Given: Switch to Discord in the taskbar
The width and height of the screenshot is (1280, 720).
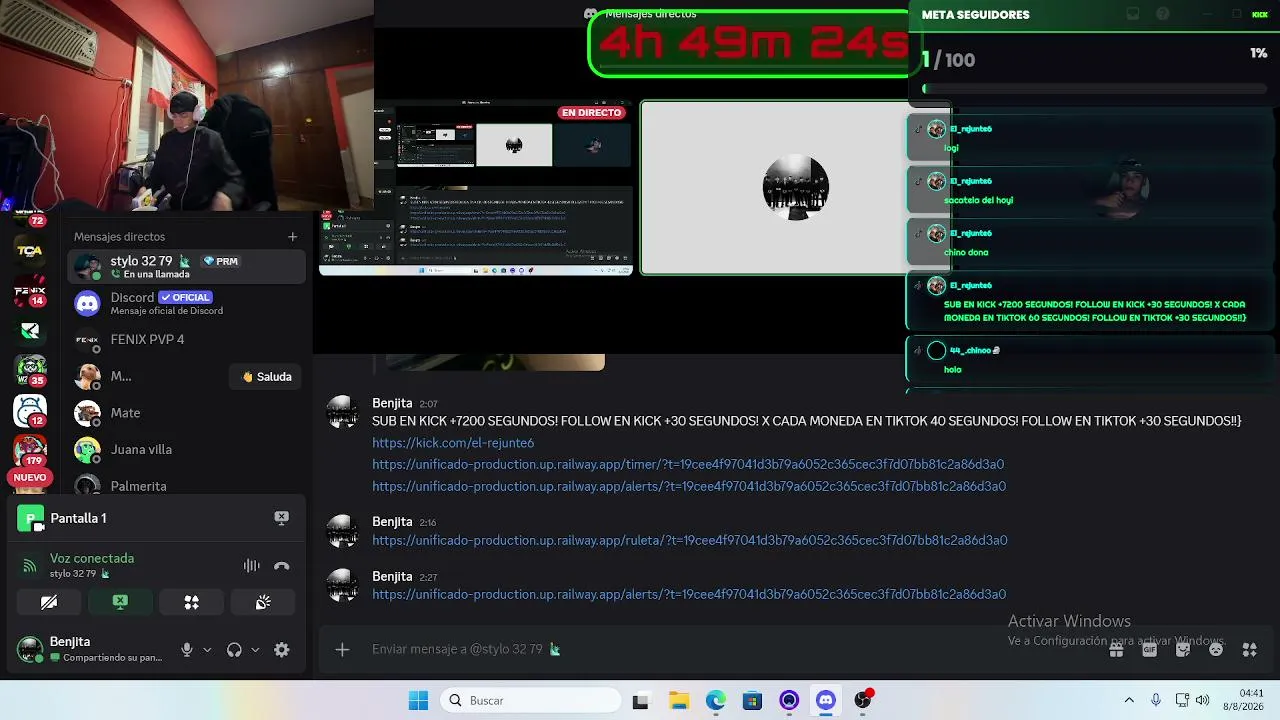Looking at the screenshot, I should [x=826, y=700].
